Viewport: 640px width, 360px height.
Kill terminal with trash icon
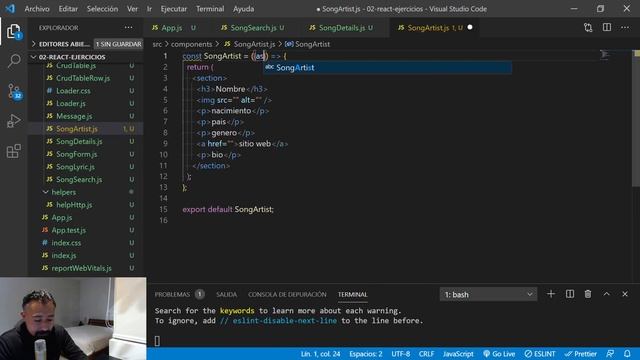(588, 294)
